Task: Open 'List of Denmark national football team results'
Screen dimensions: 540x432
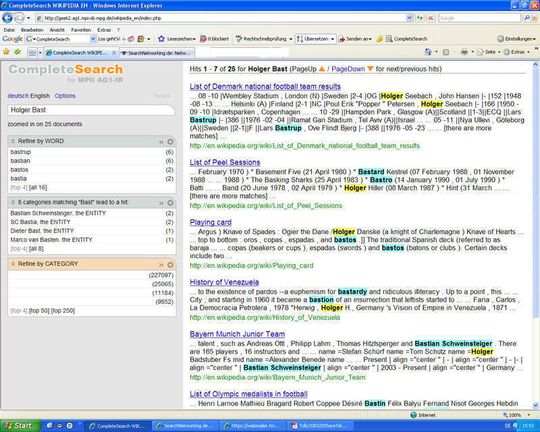Action: coord(265,86)
